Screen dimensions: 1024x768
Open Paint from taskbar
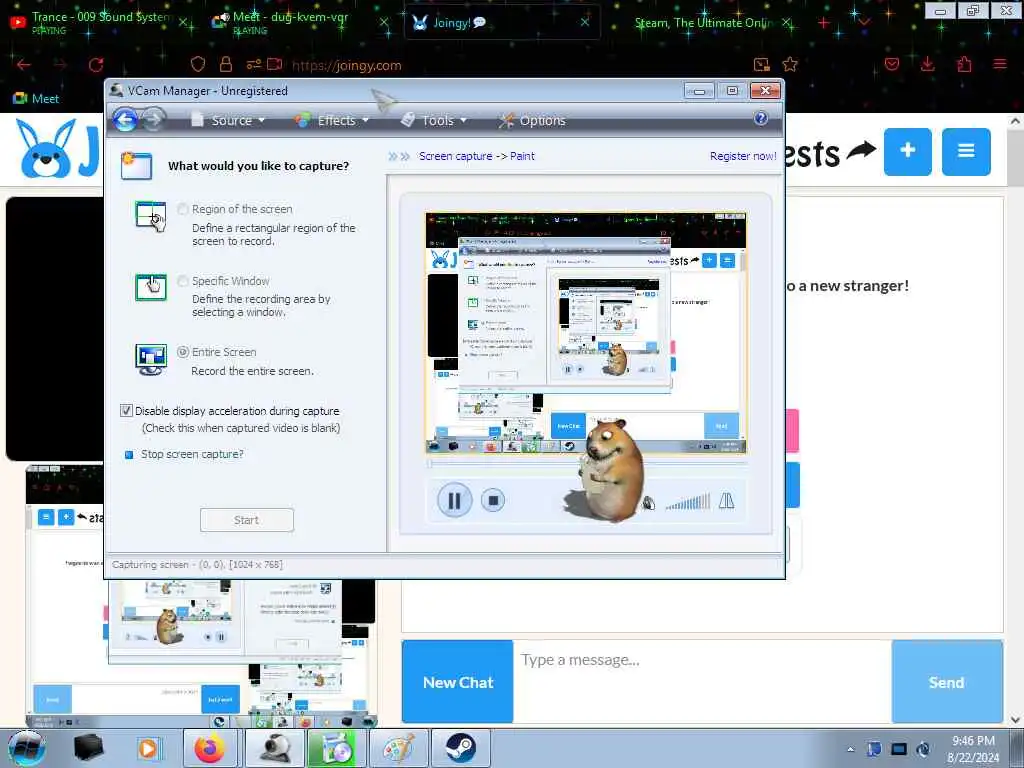399,748
